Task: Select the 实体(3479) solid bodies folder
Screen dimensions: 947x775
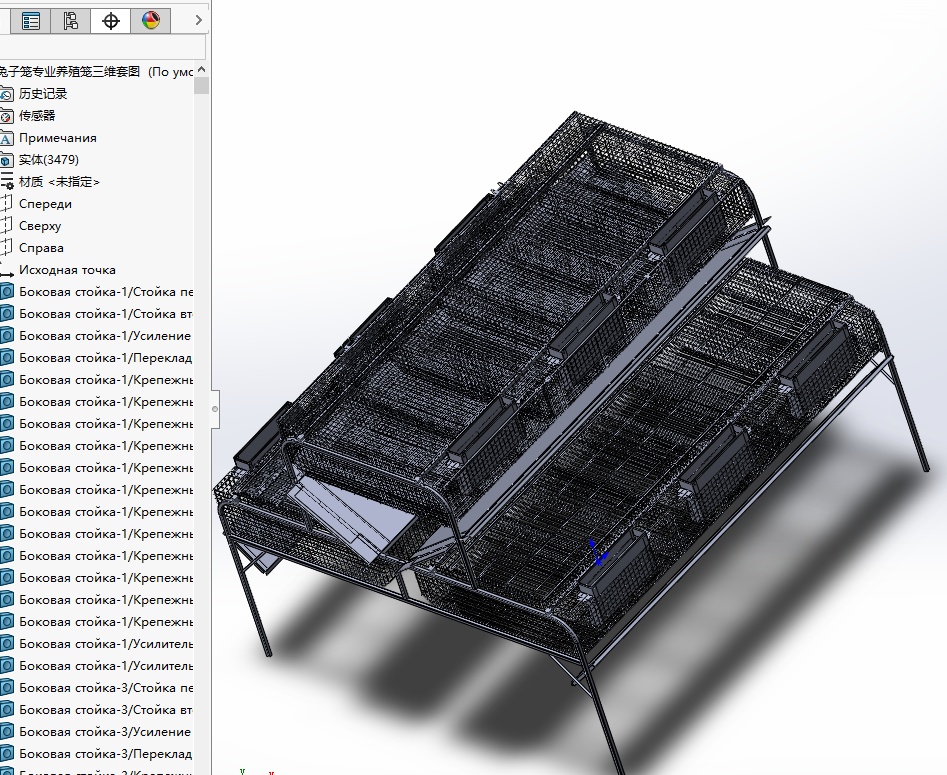Action: tap(49, 160)
